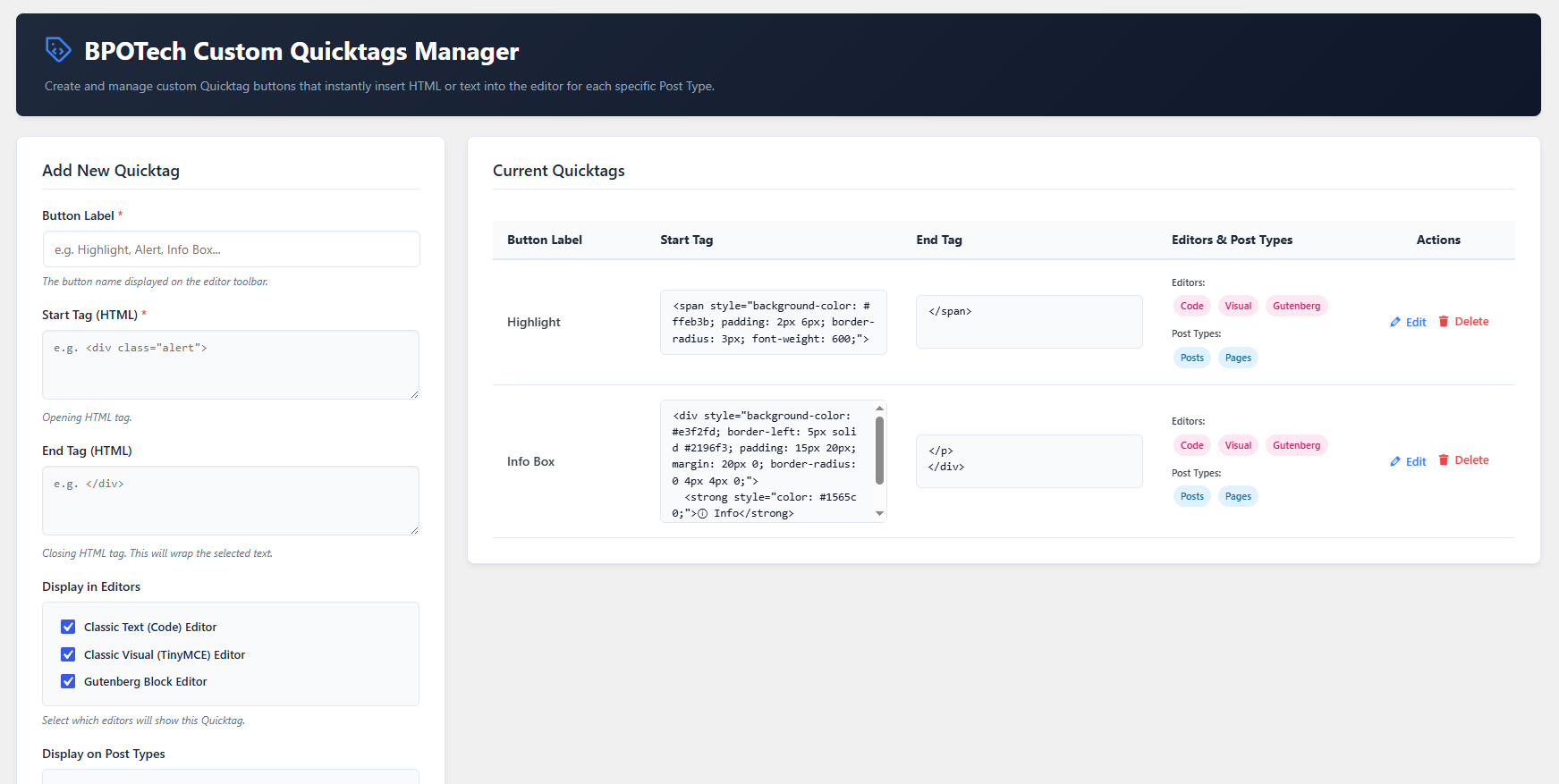
Task: Click the Pages badge in Info Box row
Action: click(x=1238, y=496)
